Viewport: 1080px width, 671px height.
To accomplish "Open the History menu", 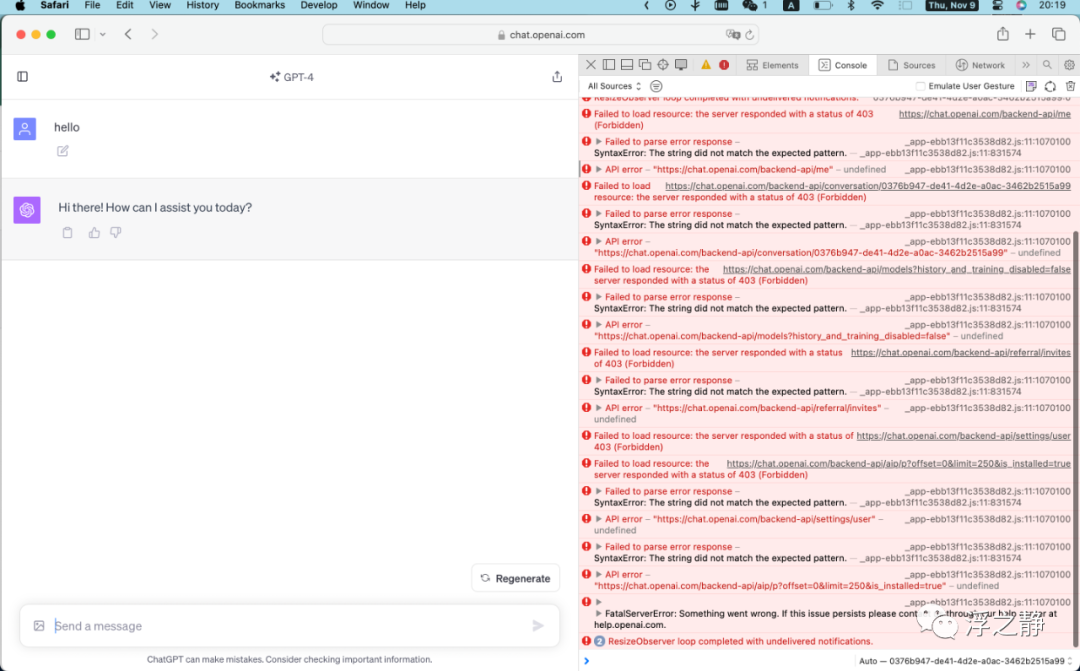I will click(202, 6).
